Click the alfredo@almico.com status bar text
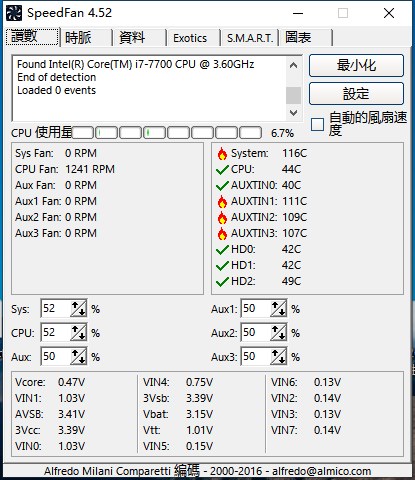The image size is (415, 480). [322, 471]
